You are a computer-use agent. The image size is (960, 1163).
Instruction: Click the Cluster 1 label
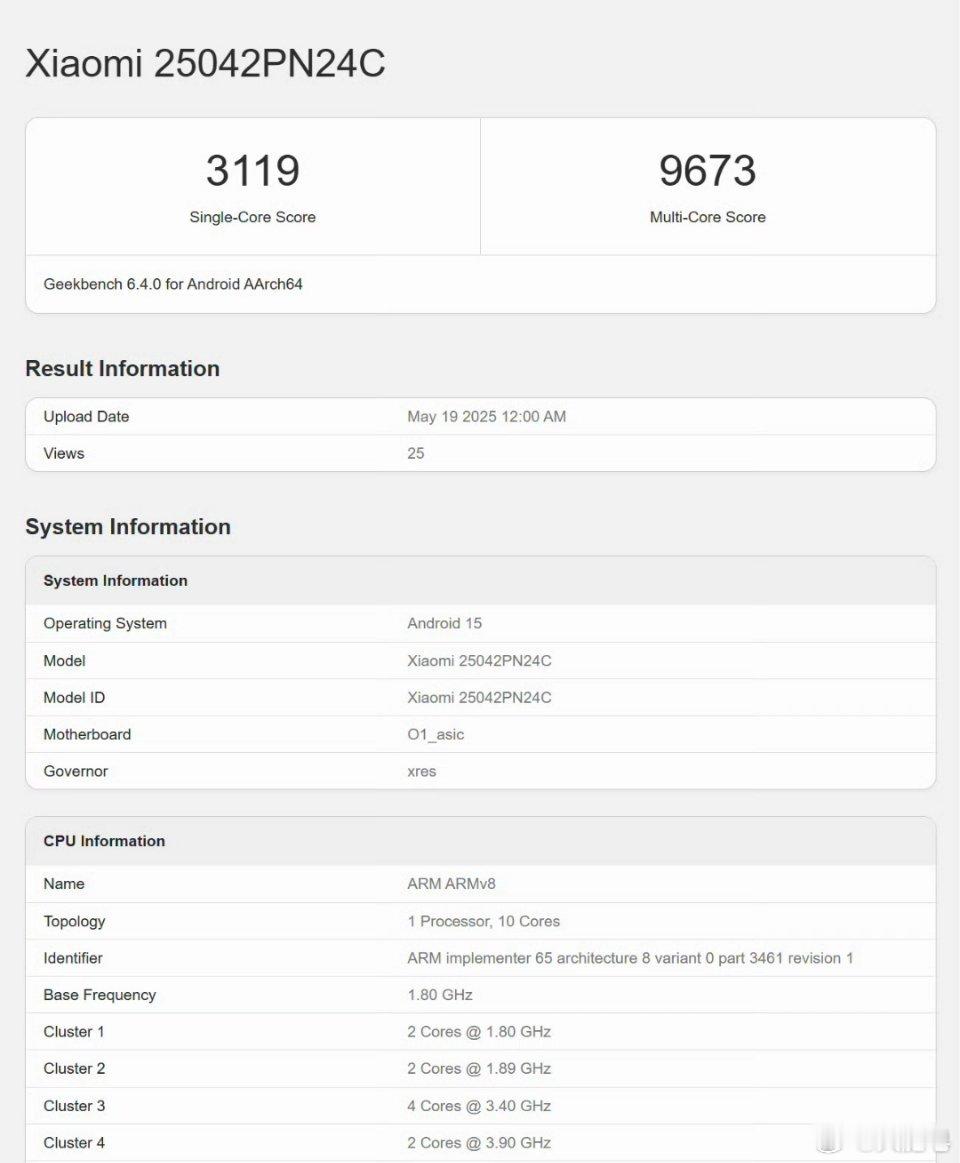74,1032
